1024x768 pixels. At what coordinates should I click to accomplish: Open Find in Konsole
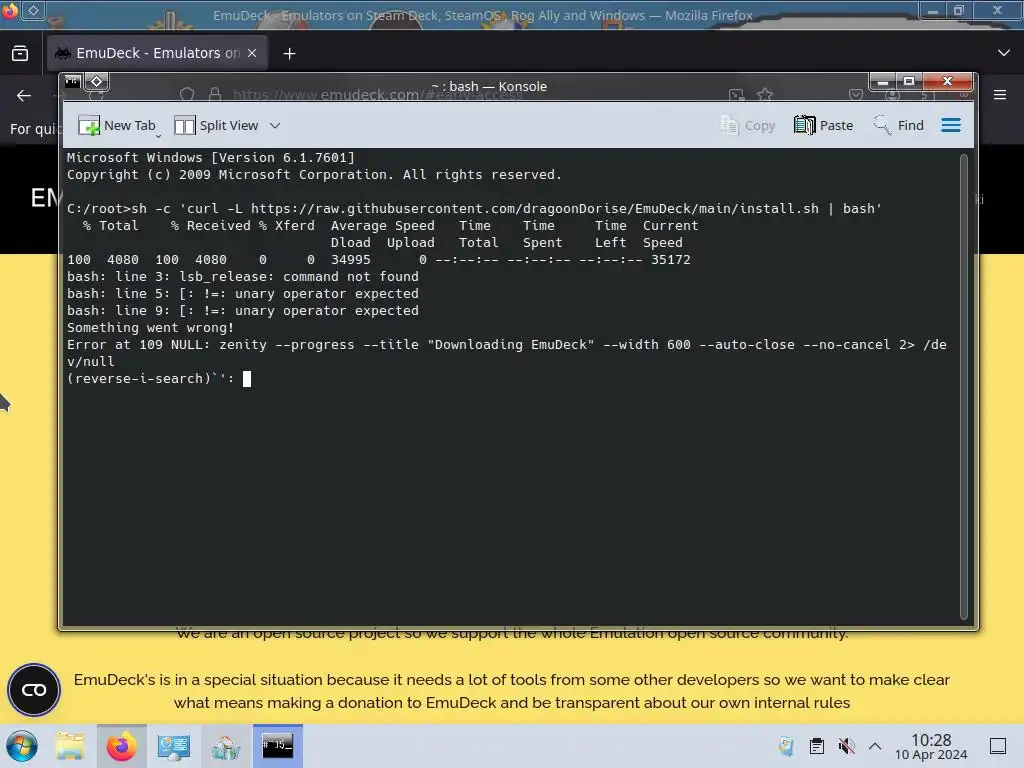[x=899, y=125]
